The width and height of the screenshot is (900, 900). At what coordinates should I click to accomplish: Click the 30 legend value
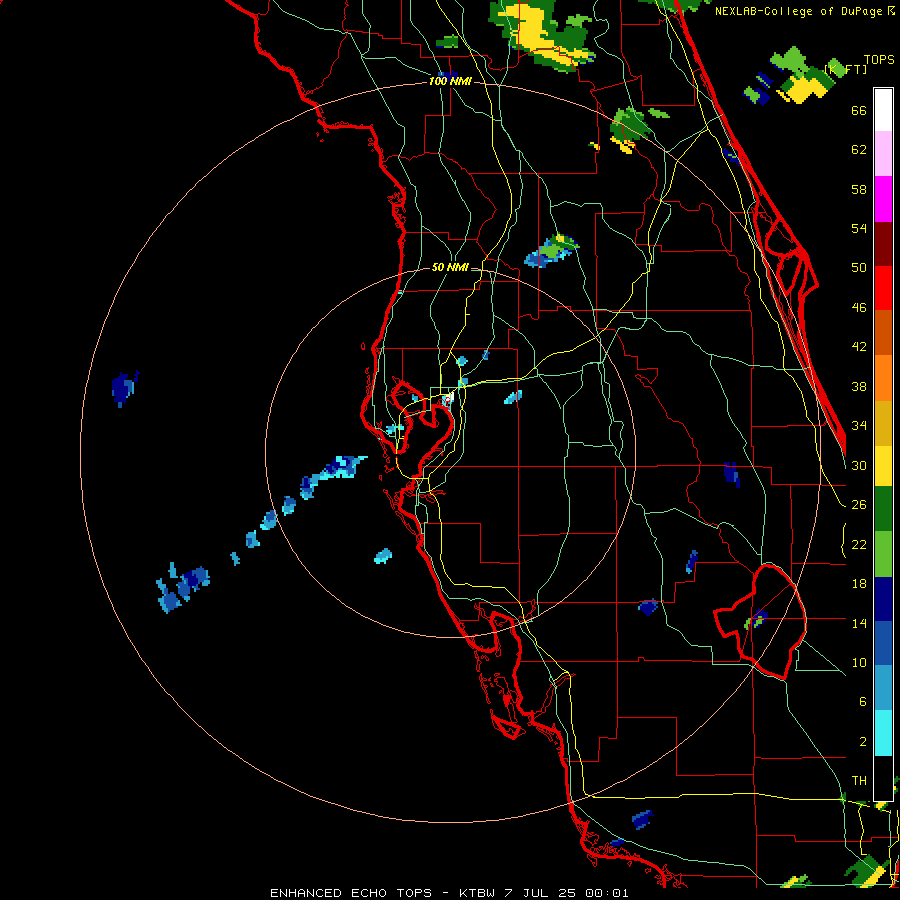click(x=859, y=465)
